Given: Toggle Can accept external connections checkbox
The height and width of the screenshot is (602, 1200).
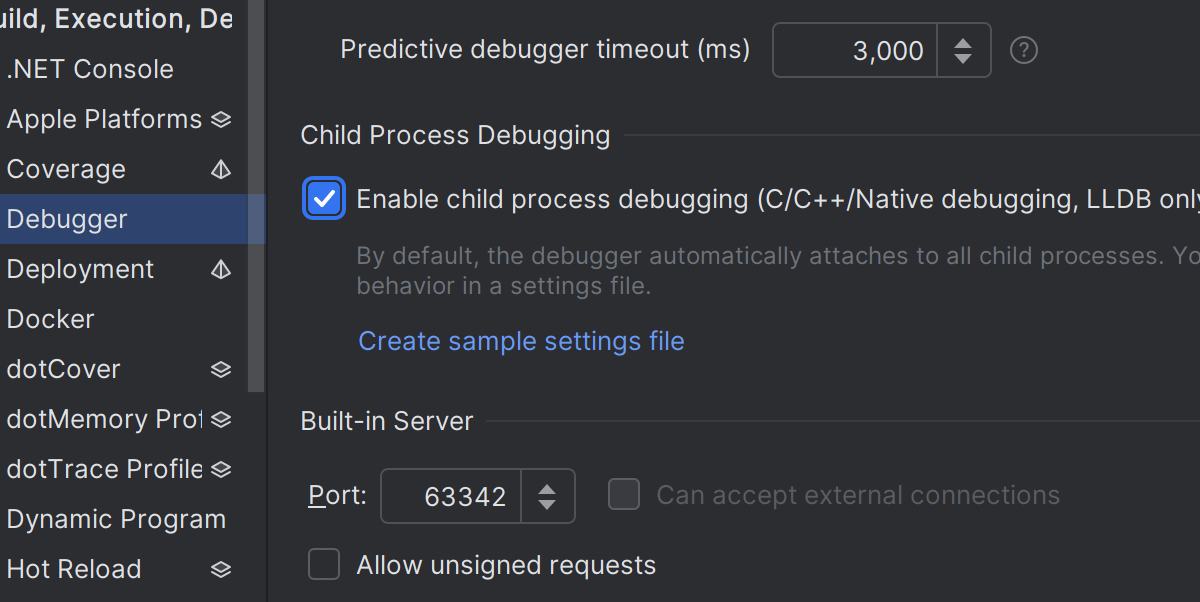Looking at the screenshot, I should [x=624, y=494].
